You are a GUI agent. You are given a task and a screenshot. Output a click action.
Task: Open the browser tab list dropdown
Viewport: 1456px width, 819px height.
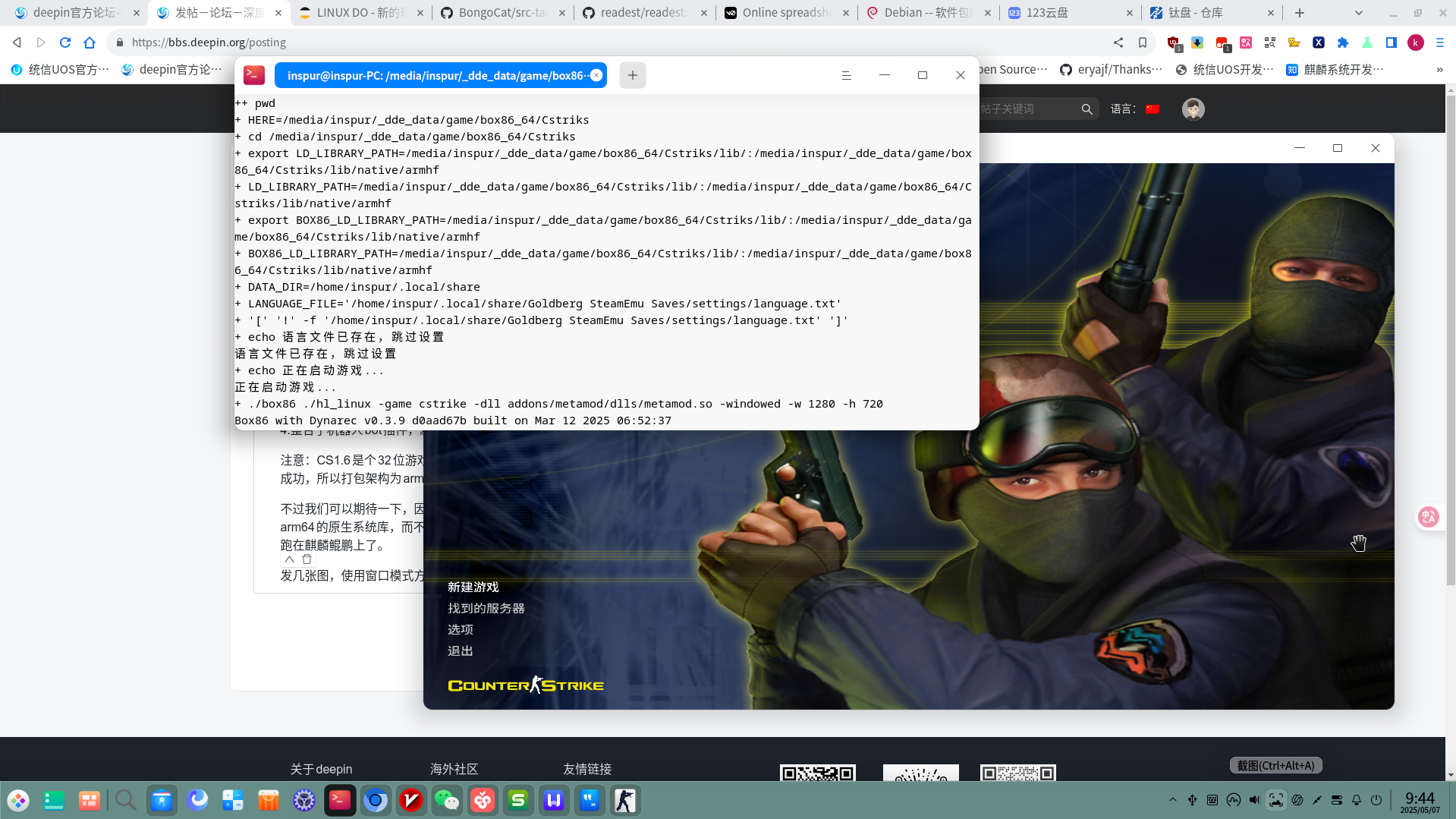point(1359,13)
